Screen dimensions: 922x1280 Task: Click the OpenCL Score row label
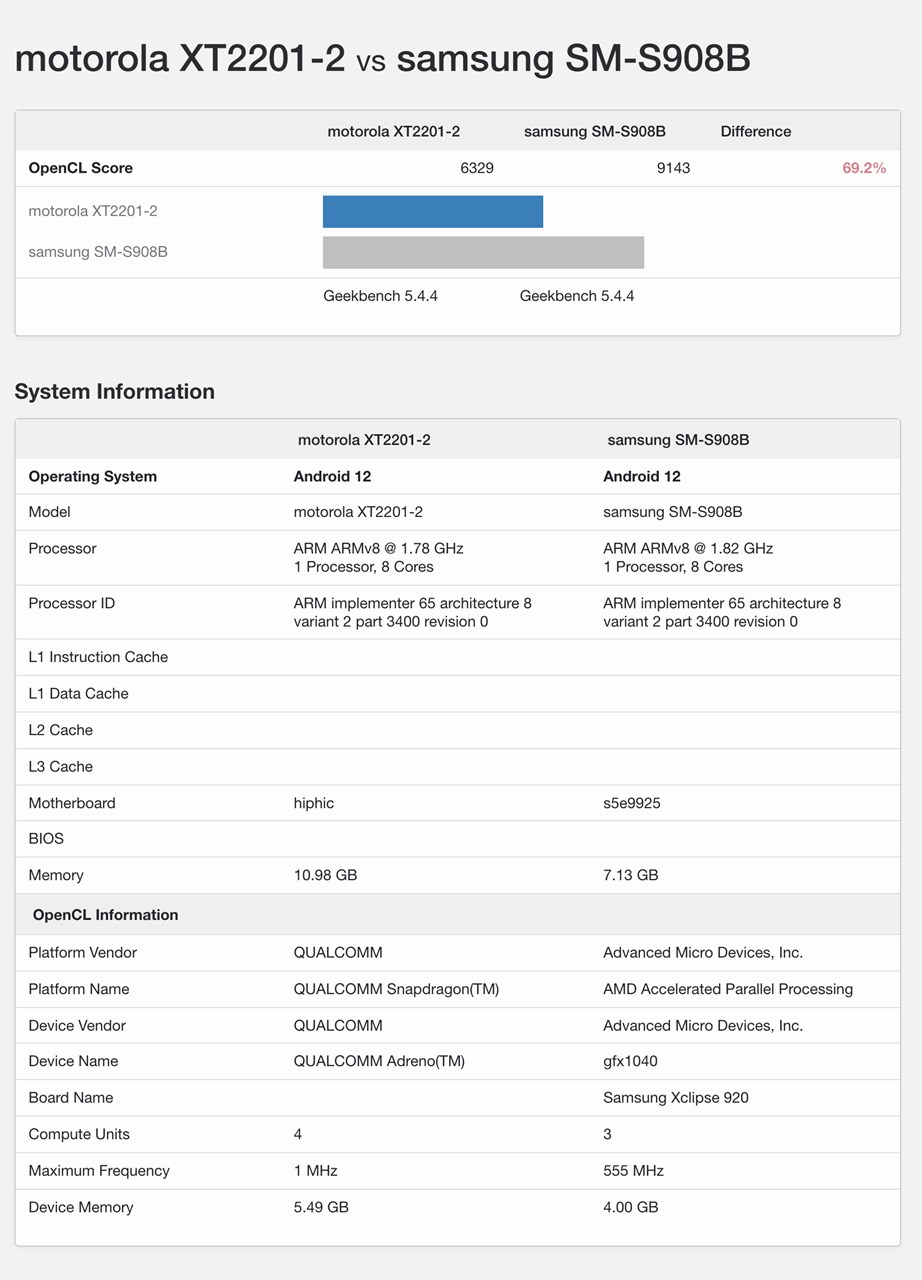click(x=80, y=168)
